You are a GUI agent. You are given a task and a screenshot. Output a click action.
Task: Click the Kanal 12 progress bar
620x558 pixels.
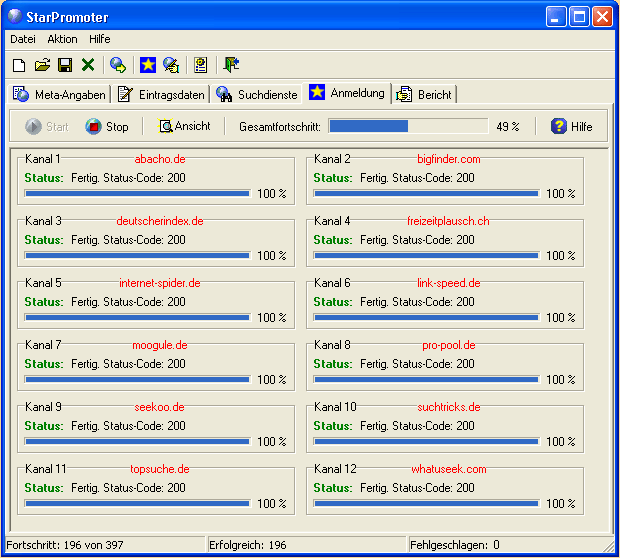427,503
